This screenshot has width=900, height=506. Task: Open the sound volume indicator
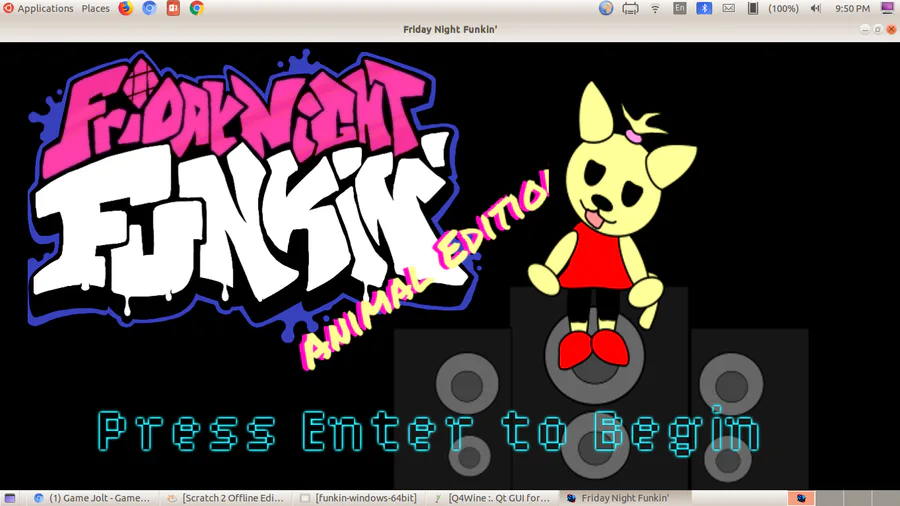[815, 8]
